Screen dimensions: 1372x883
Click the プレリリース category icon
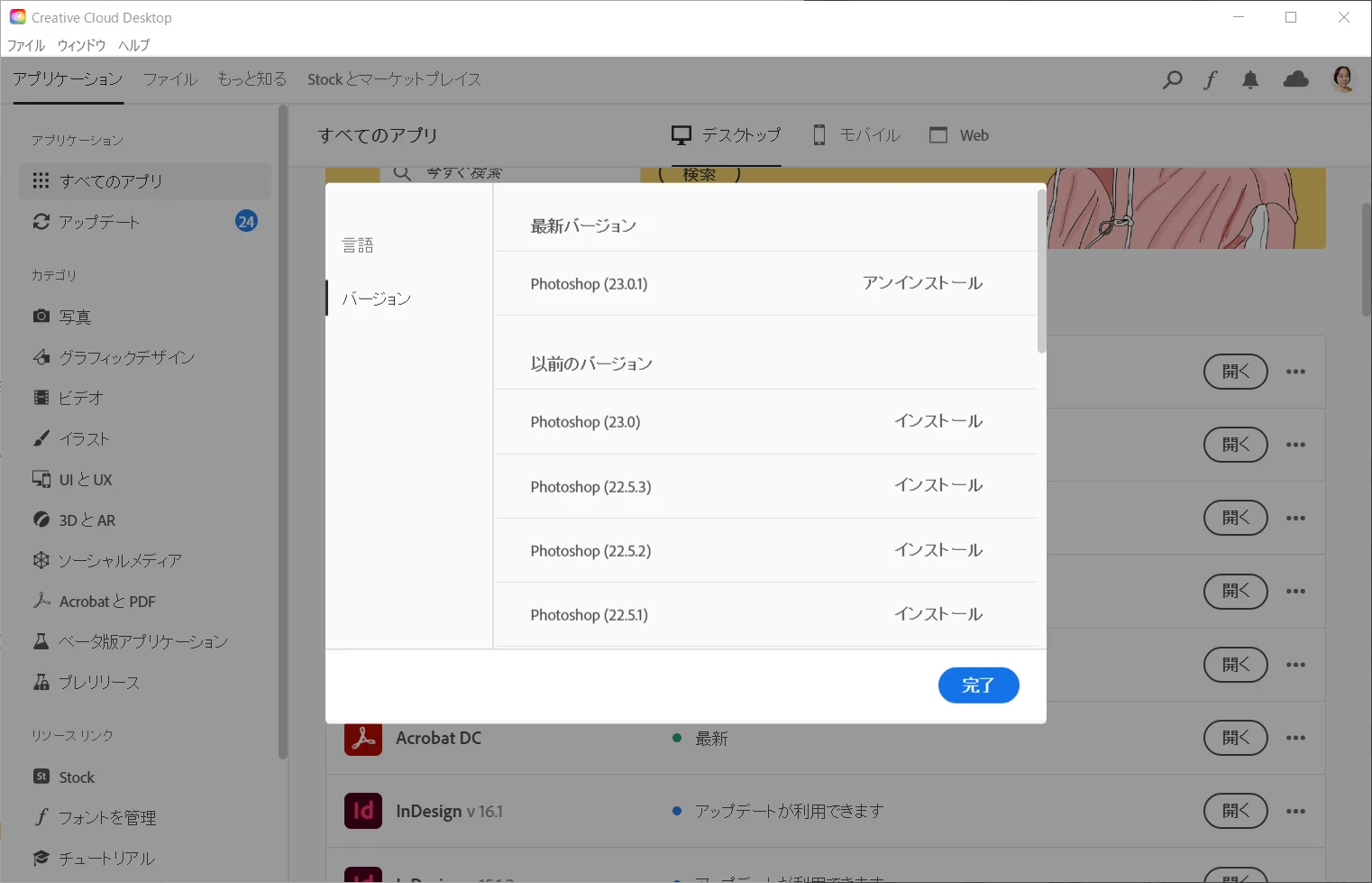tap(41, 682)
